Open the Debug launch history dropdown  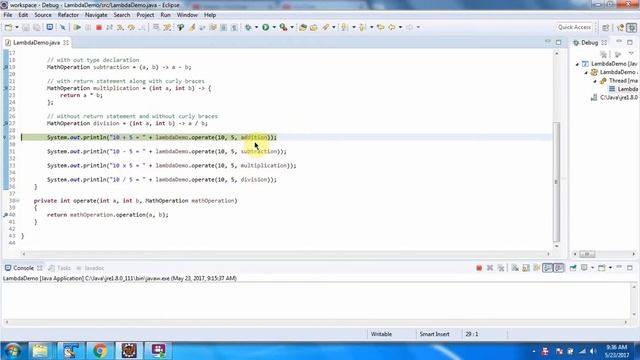[x=256, y=27]
